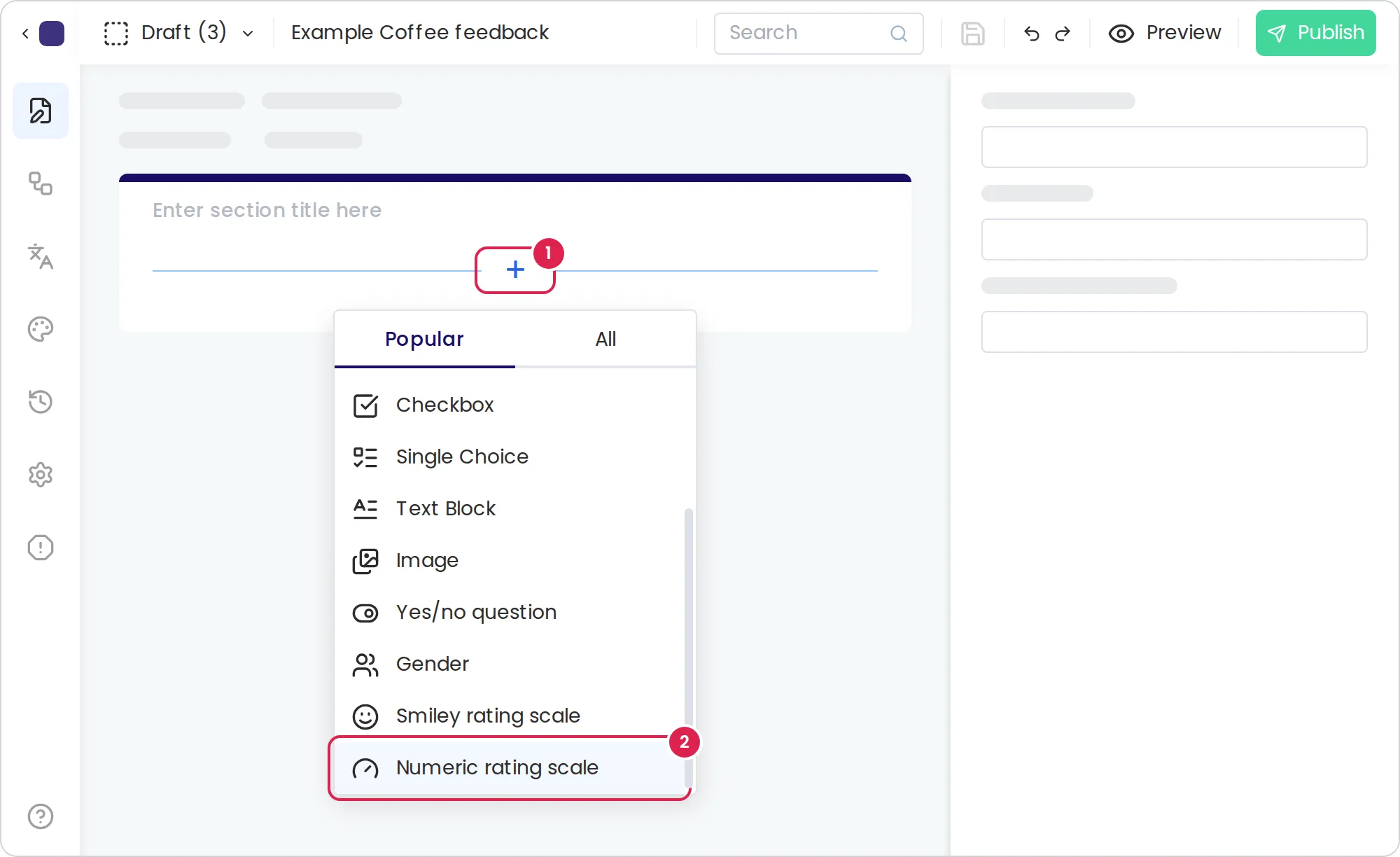
Task: Click the plus add-question button
Action: tap(515, 270)
